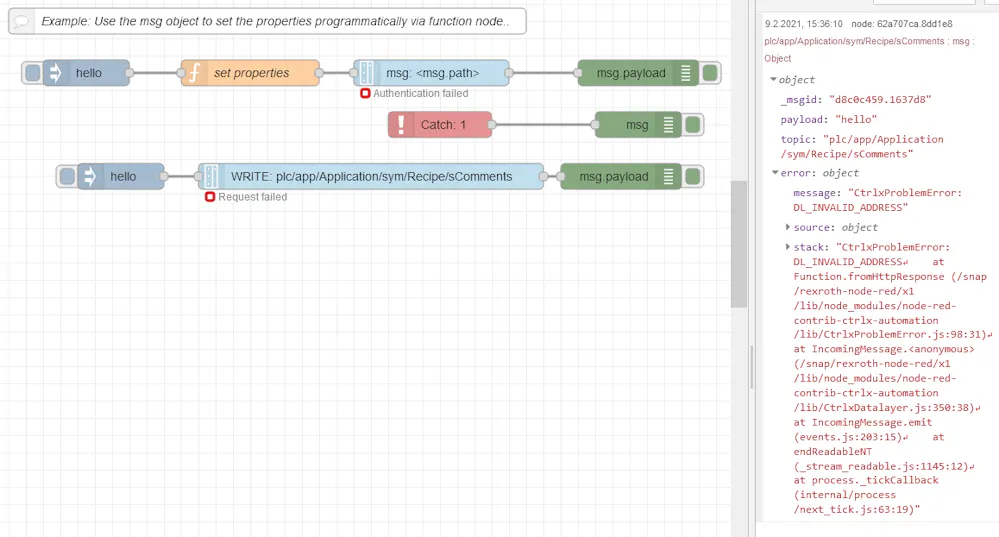The width and height of the screenshot is (999, 537).
Task: Click the output port of Catch: 1 node
Action: 492,125
